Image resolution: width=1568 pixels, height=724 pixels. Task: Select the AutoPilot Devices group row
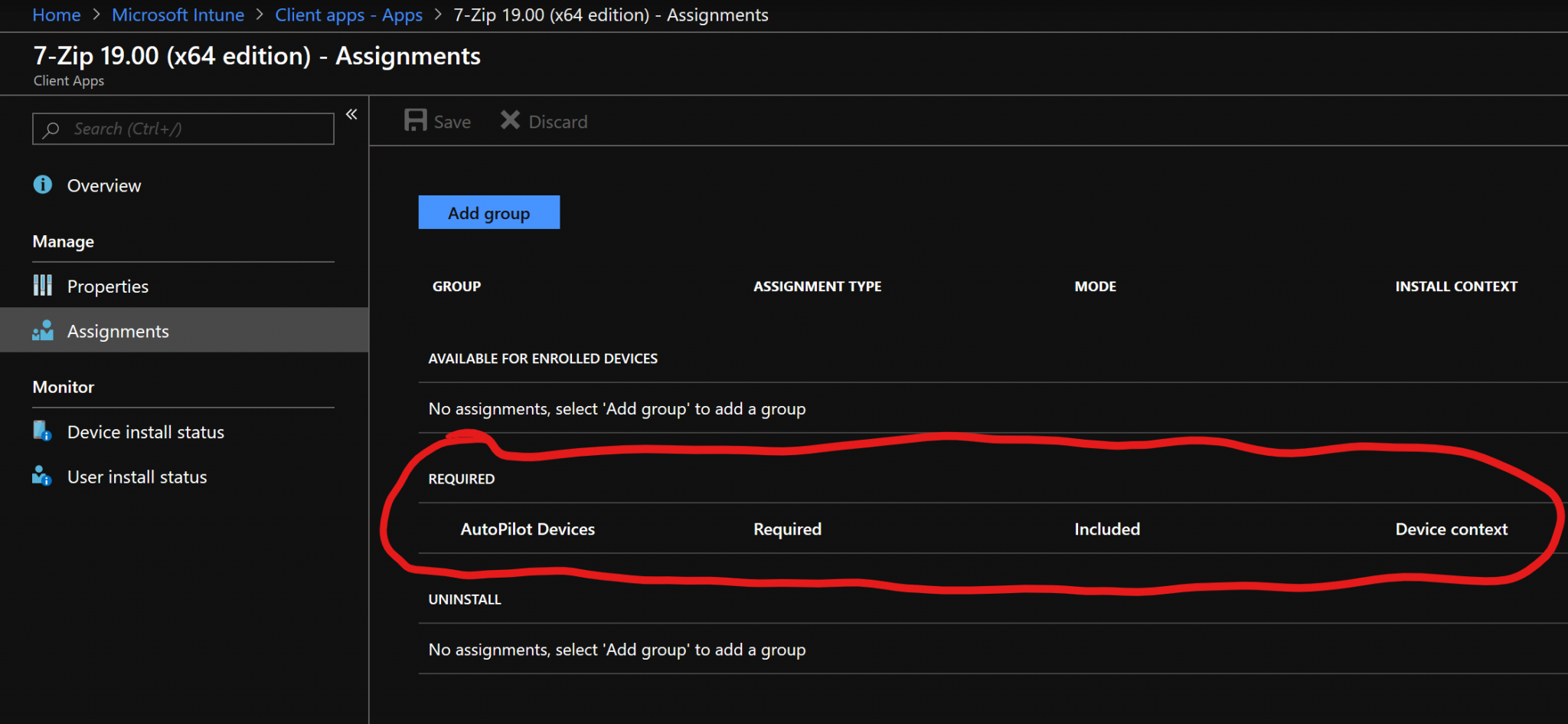point(527,529)
